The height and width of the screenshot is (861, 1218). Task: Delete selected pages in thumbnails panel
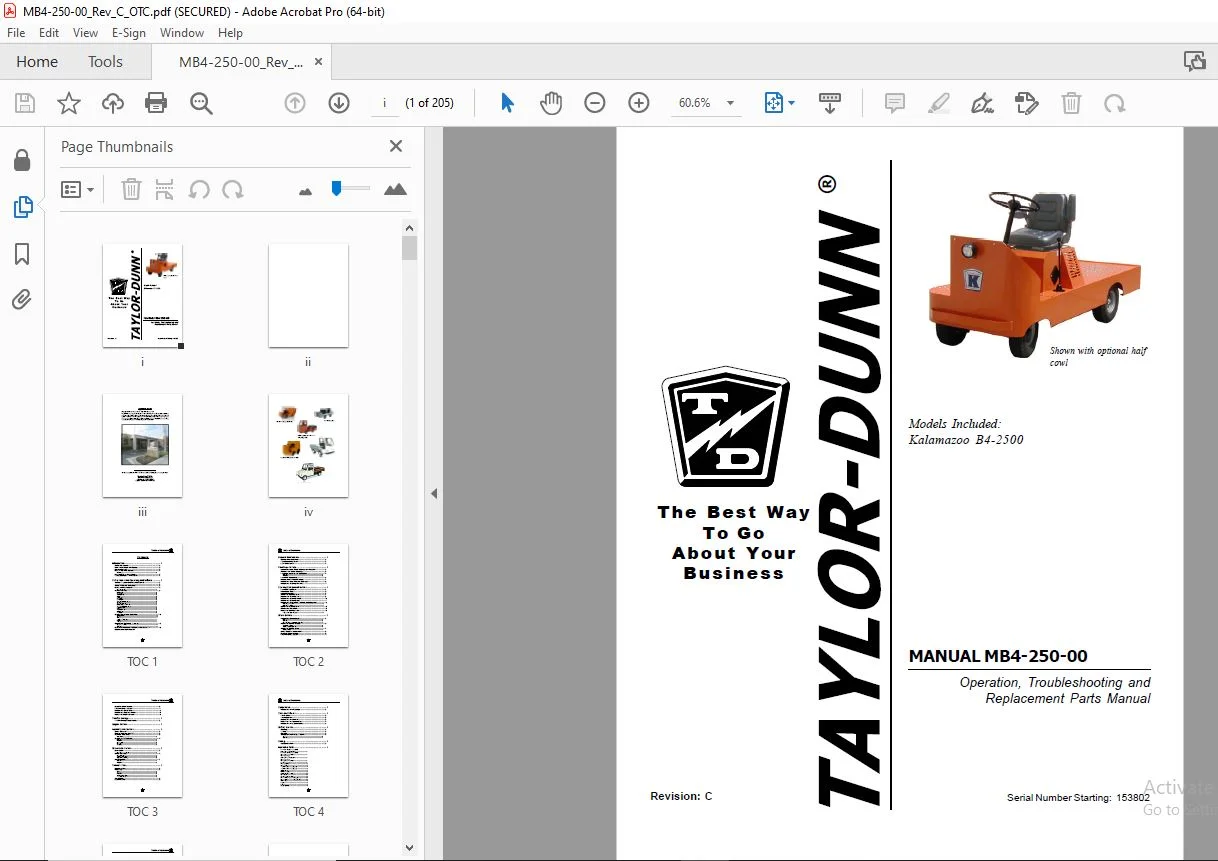(131, 189)
